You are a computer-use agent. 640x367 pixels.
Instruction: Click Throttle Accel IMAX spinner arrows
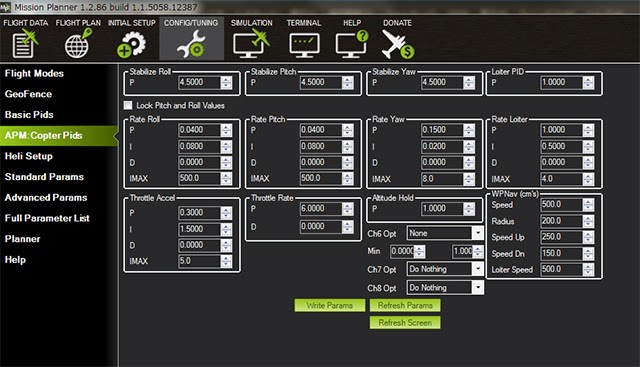[x=226, y=261]
